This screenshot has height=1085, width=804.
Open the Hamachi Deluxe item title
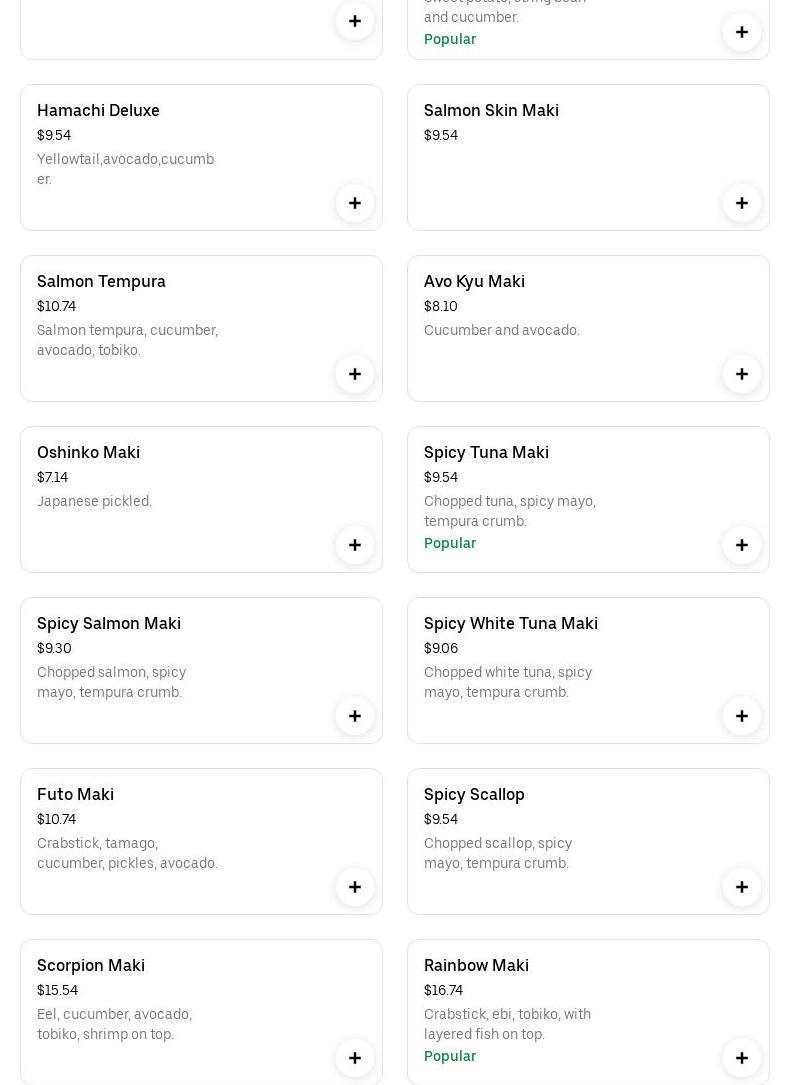pyautogui.click(x=98, y=111)
